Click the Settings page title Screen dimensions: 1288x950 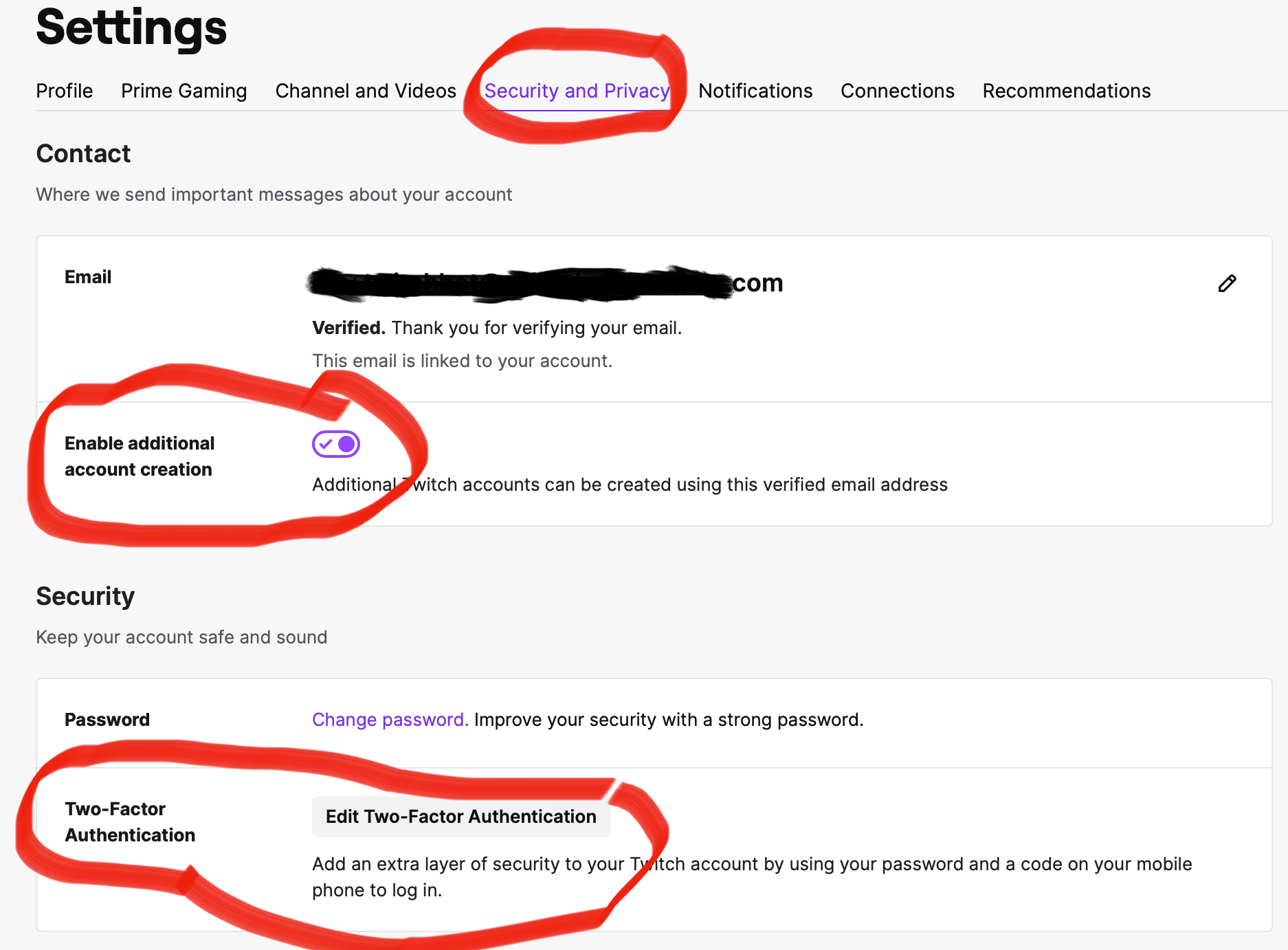point(131,29)
